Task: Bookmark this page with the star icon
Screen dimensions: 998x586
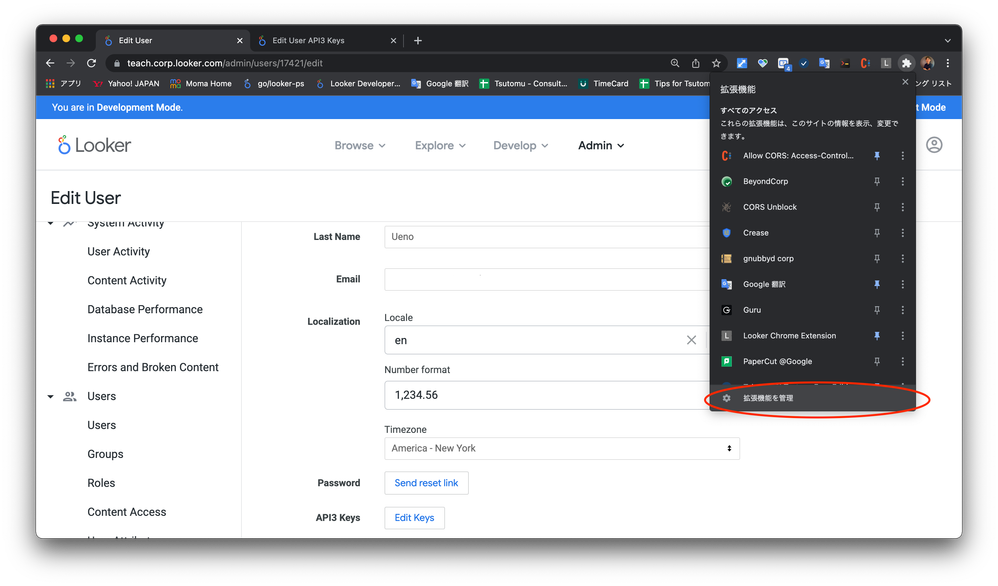Action: click(716, 63)
